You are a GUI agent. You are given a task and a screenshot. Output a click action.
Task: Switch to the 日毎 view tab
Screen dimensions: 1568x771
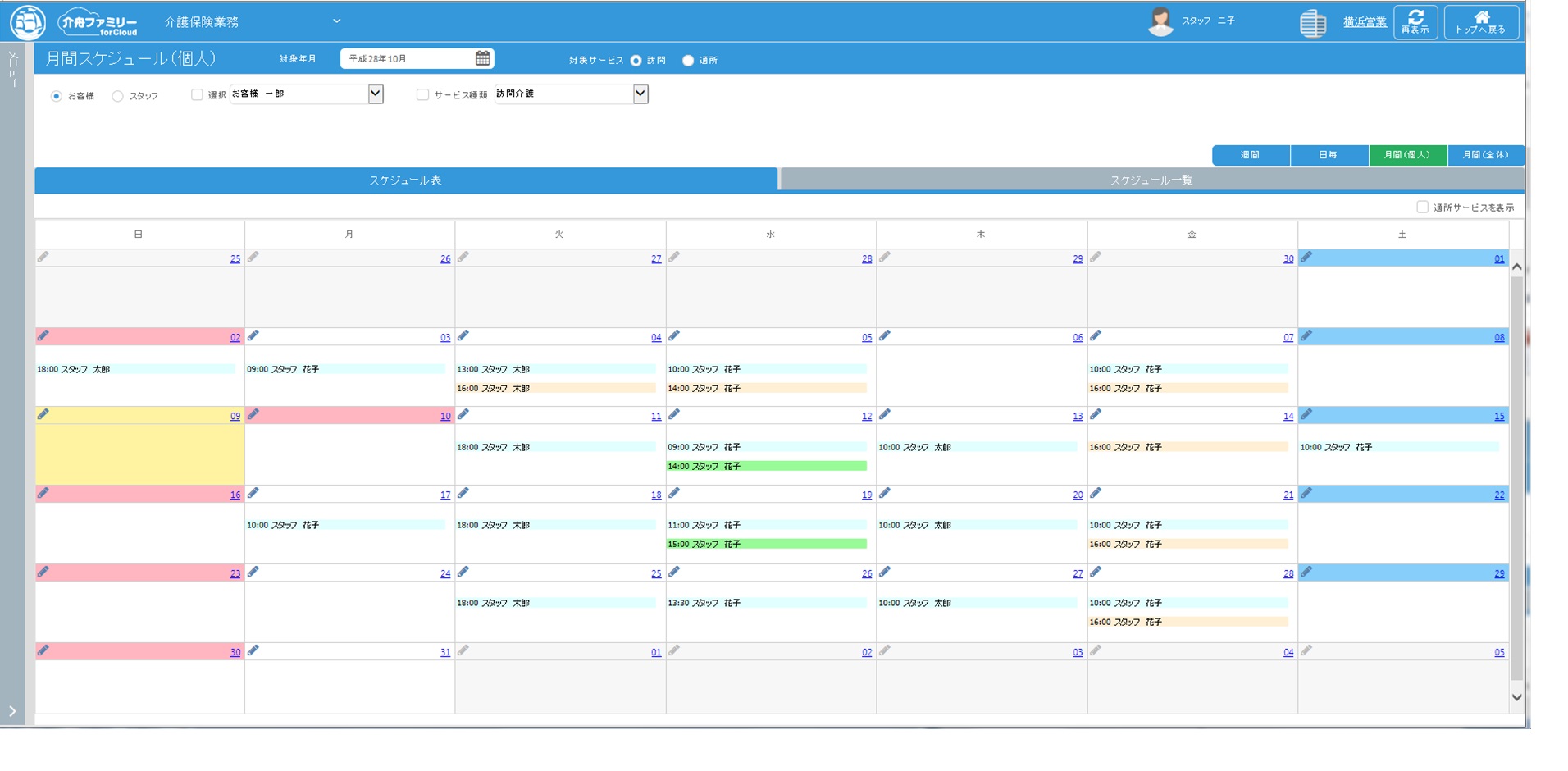pyautogui.click(x=1329, y=155)
